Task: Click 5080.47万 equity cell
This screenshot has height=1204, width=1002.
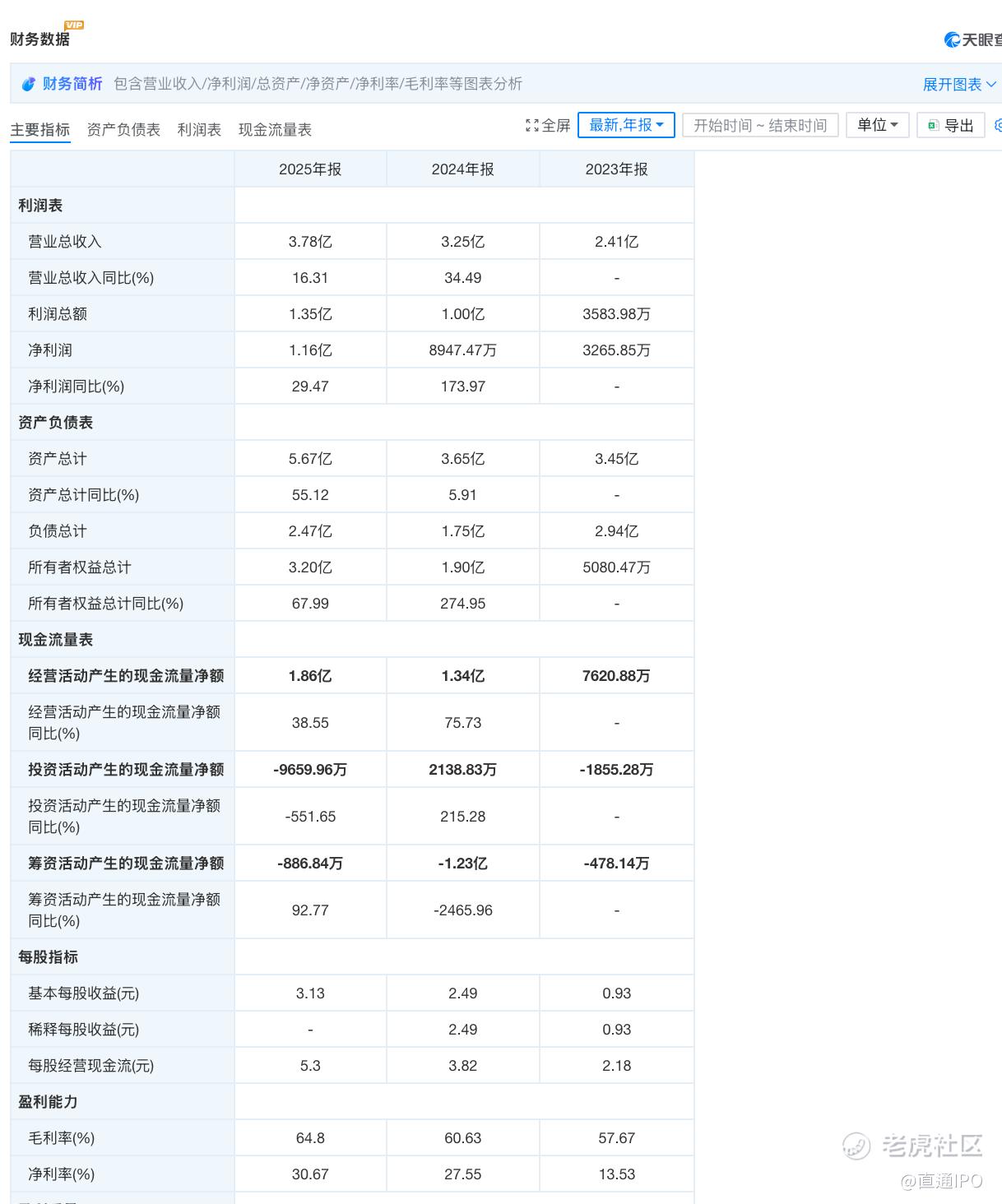Action: [617, 567]
